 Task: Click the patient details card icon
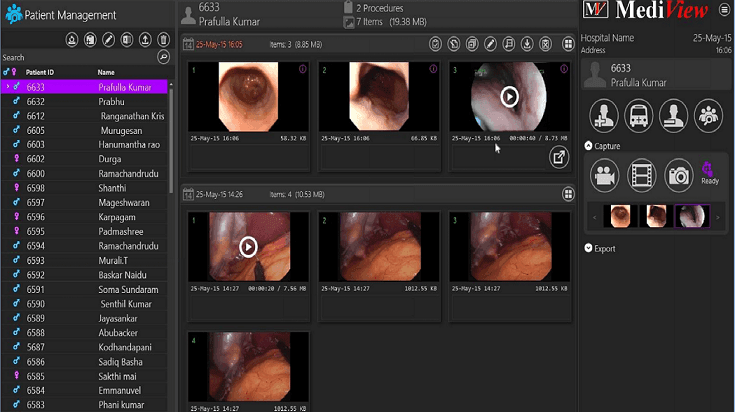click(x=674, y=116)
